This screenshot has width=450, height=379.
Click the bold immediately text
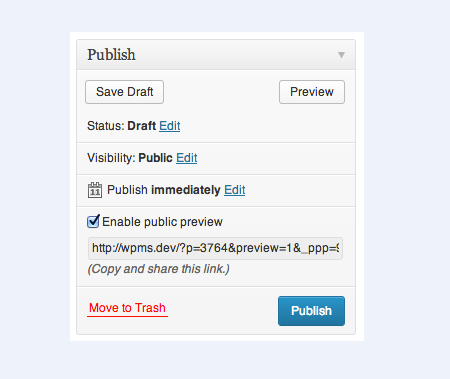tap(186, 190)
